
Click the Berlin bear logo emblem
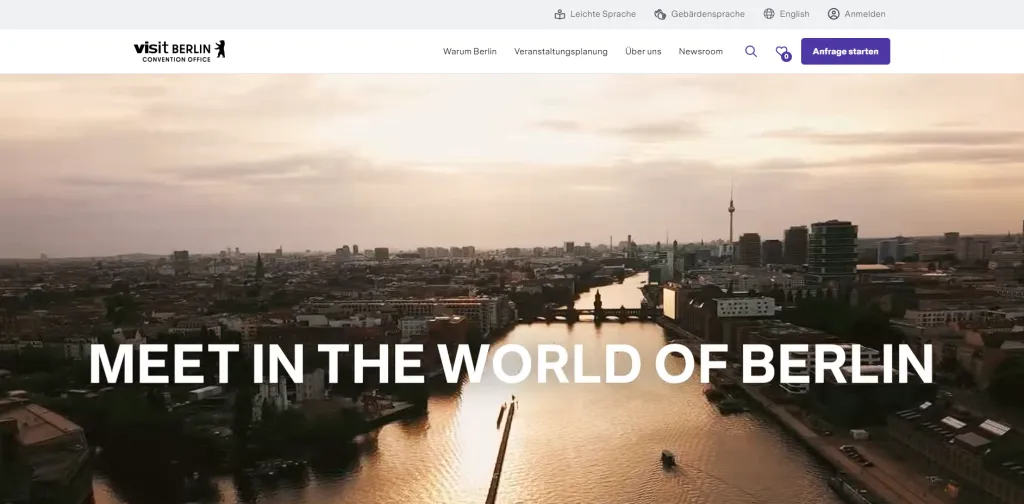220,48
